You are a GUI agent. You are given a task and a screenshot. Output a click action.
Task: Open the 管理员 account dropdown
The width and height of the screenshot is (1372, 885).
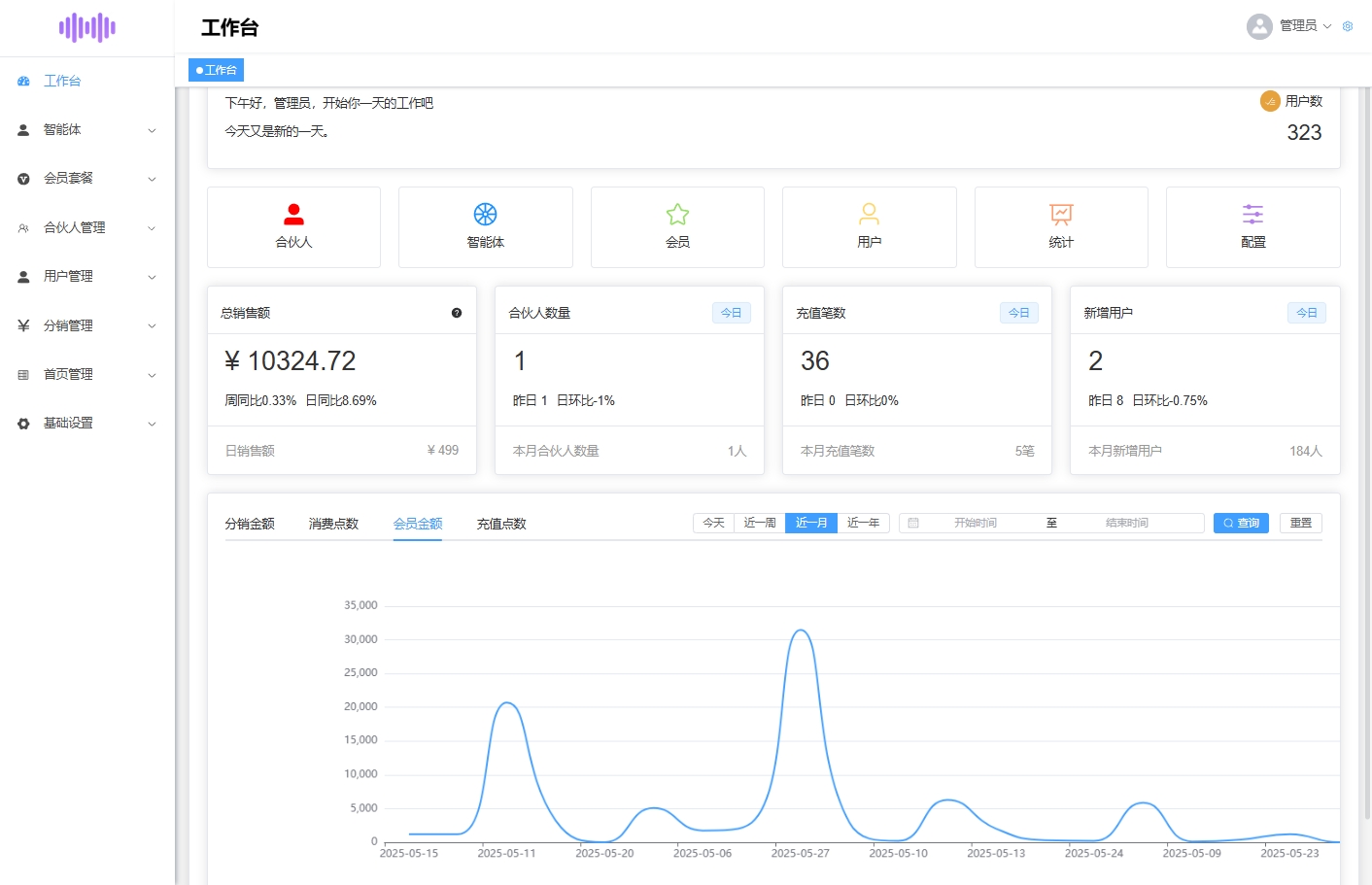click(1299, 26)
